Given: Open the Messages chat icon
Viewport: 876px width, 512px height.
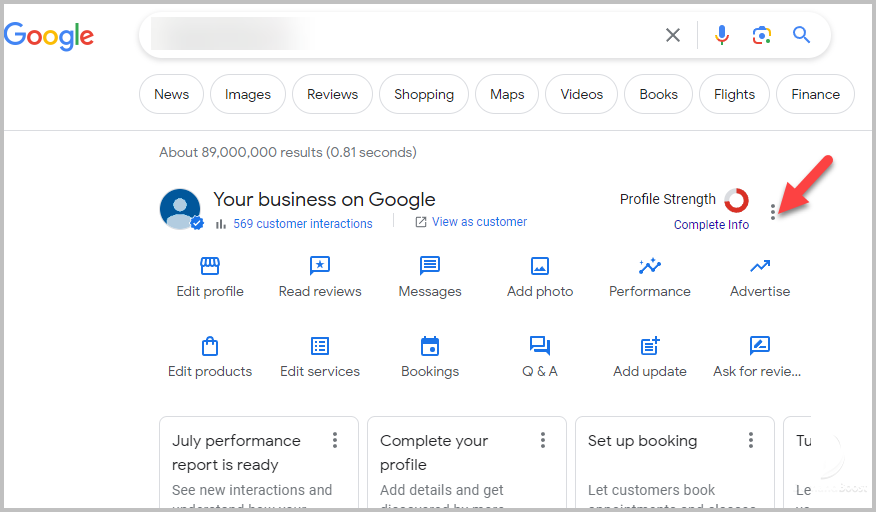Looking at the screenshot, I should click(430, 266).
